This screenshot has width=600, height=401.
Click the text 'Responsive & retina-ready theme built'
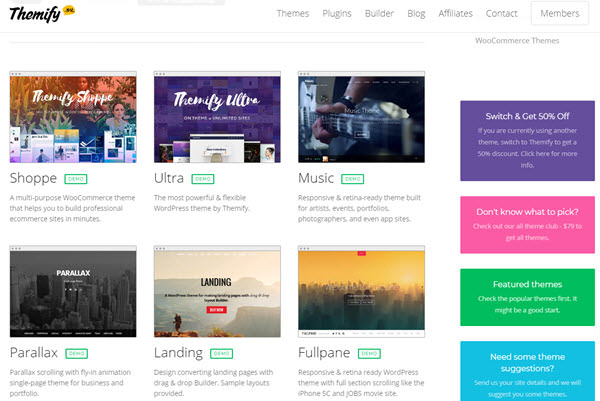359,198
